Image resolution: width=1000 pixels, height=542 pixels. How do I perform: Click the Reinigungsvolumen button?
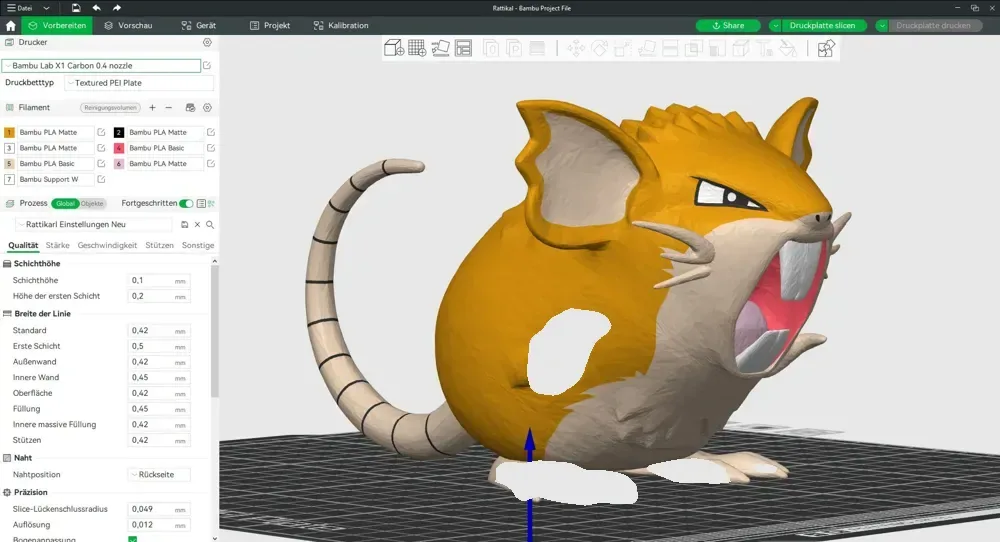[x=110, y=108]
